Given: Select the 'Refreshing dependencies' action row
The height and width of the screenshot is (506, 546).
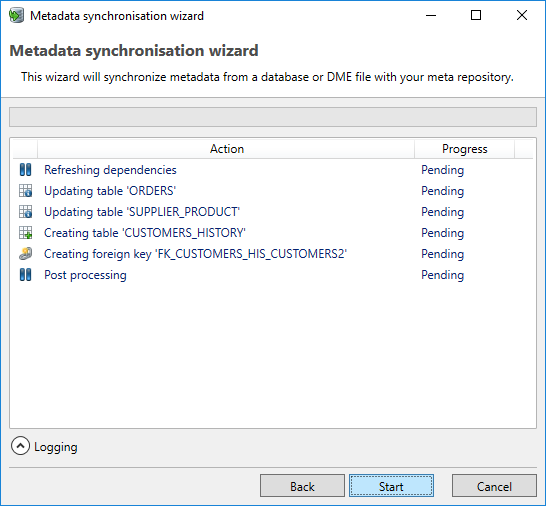Looking at the screenshot, I should [x=273, y=170].
